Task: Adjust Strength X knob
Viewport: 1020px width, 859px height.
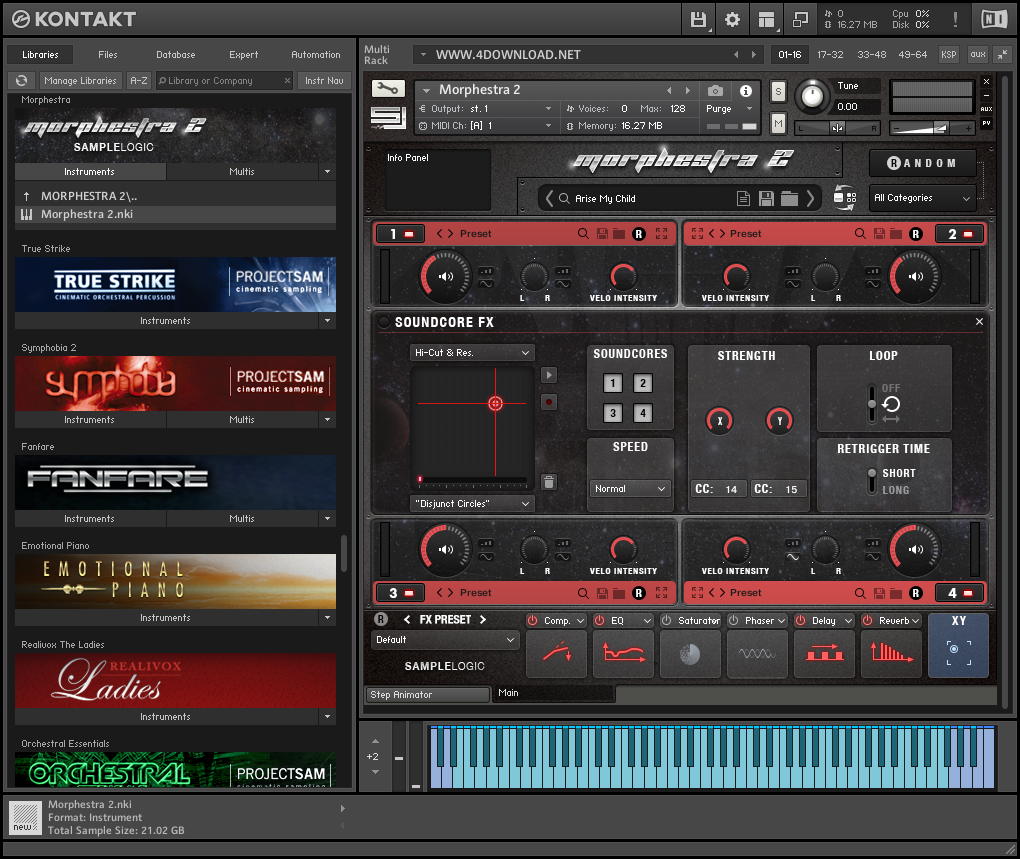Action: [719, 421]
